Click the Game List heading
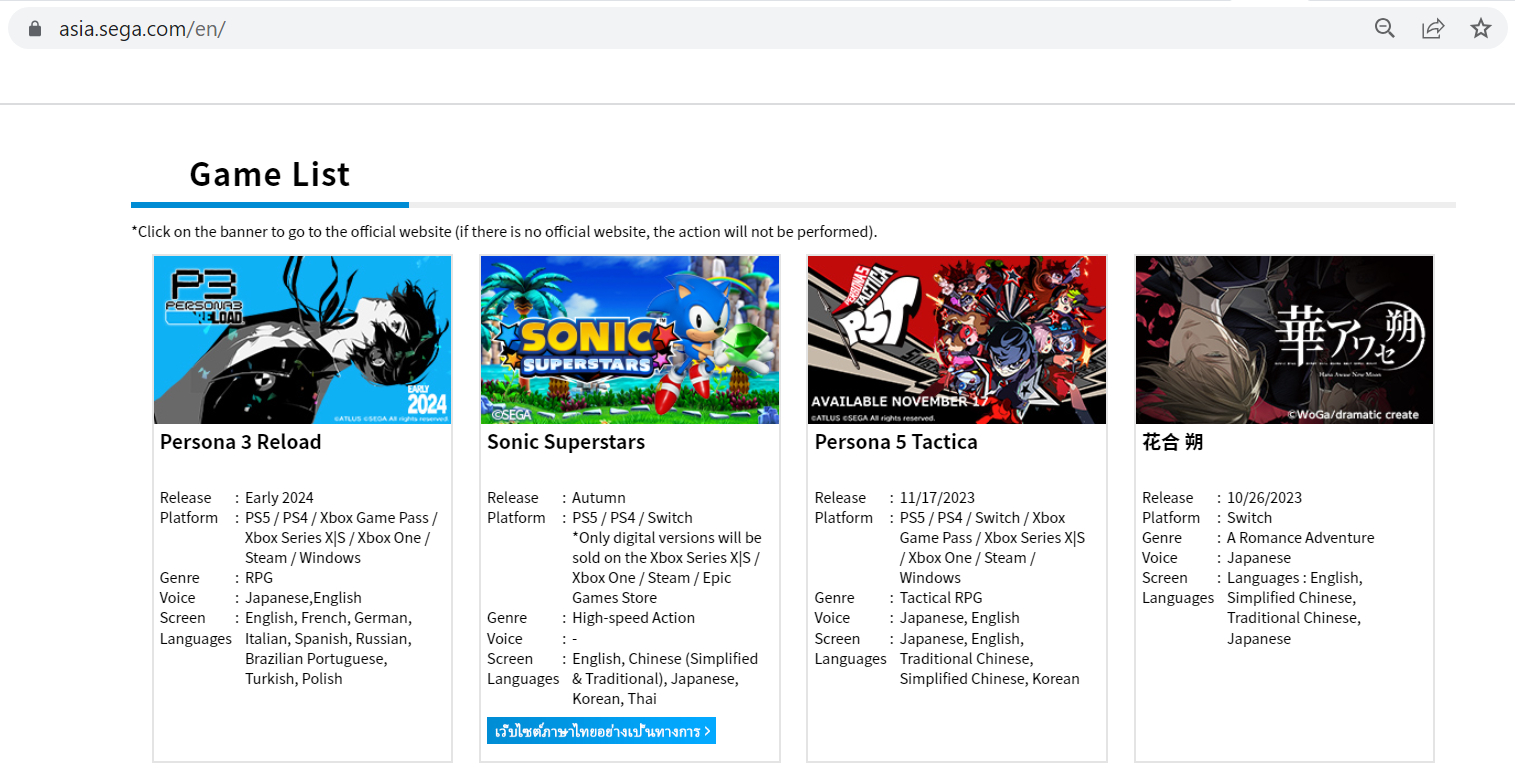 (270, 174)
